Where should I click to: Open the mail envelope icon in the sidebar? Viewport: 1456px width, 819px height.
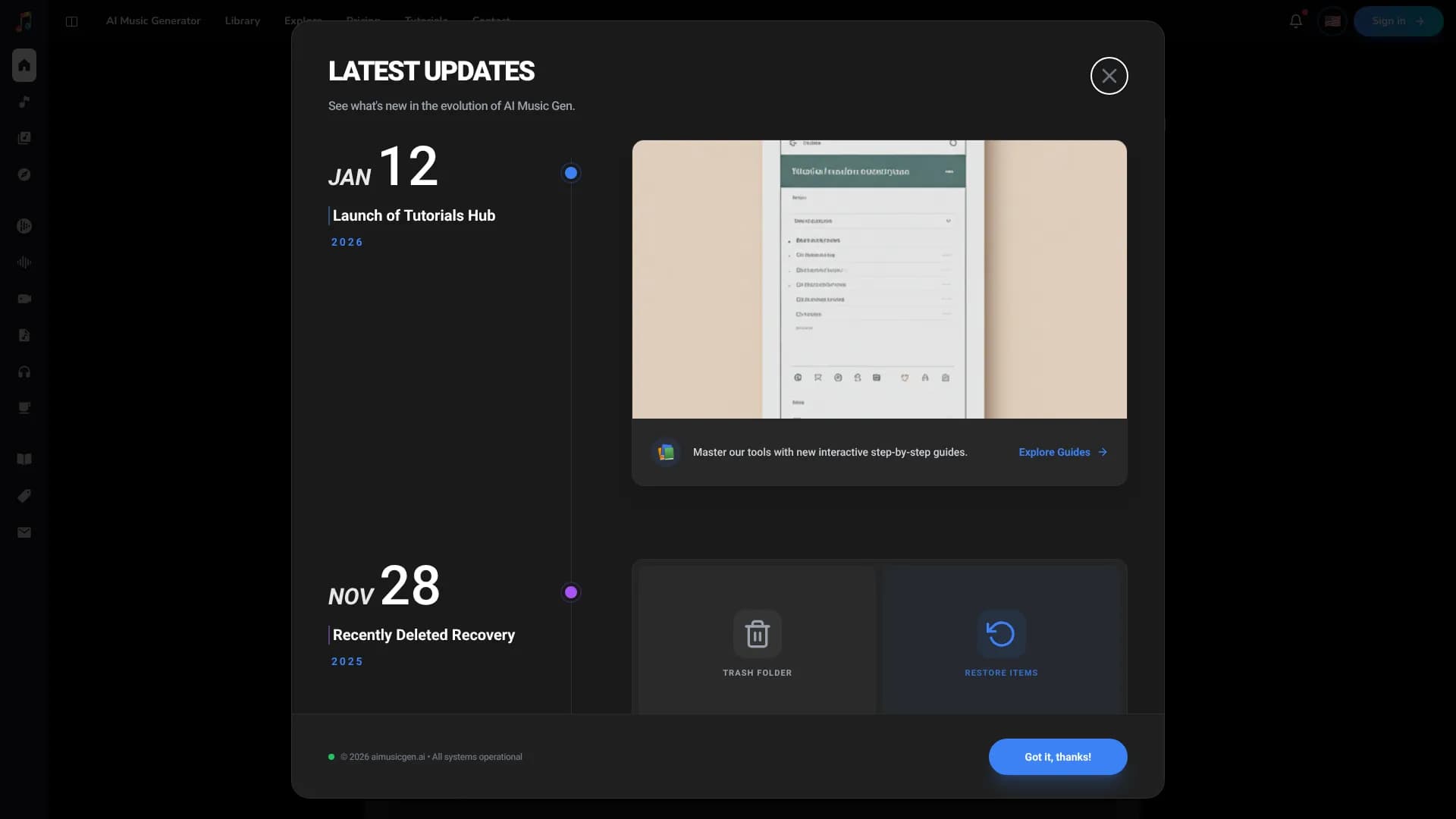coord(24,532)
